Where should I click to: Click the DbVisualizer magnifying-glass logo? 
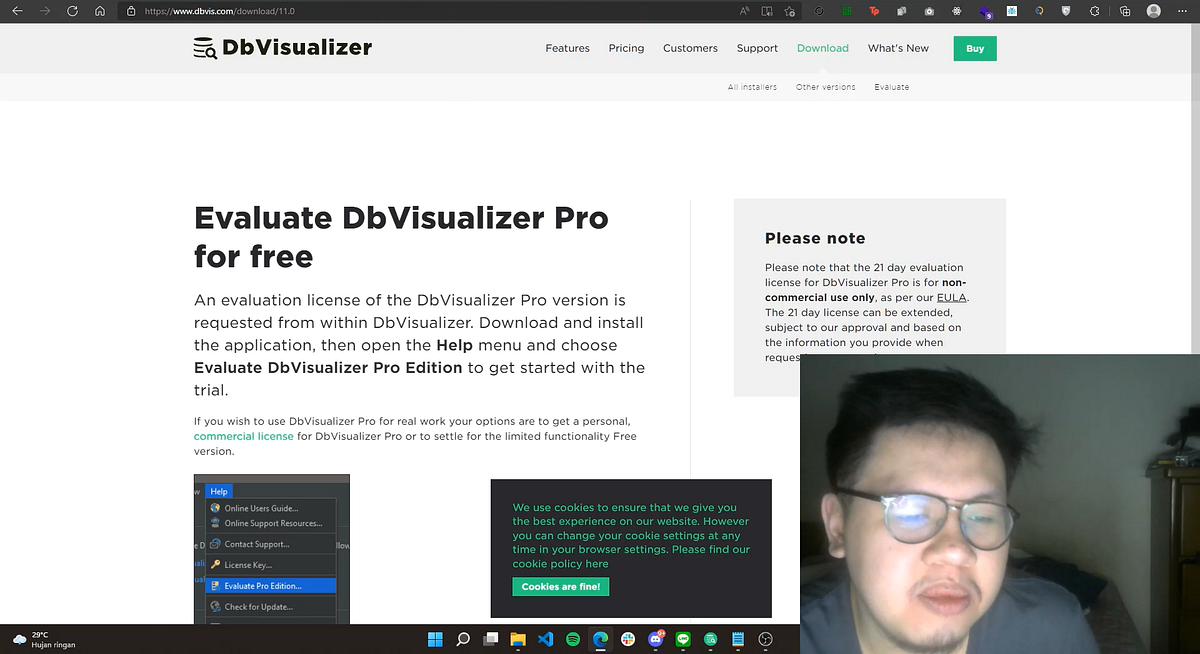[x=206, y=47]
